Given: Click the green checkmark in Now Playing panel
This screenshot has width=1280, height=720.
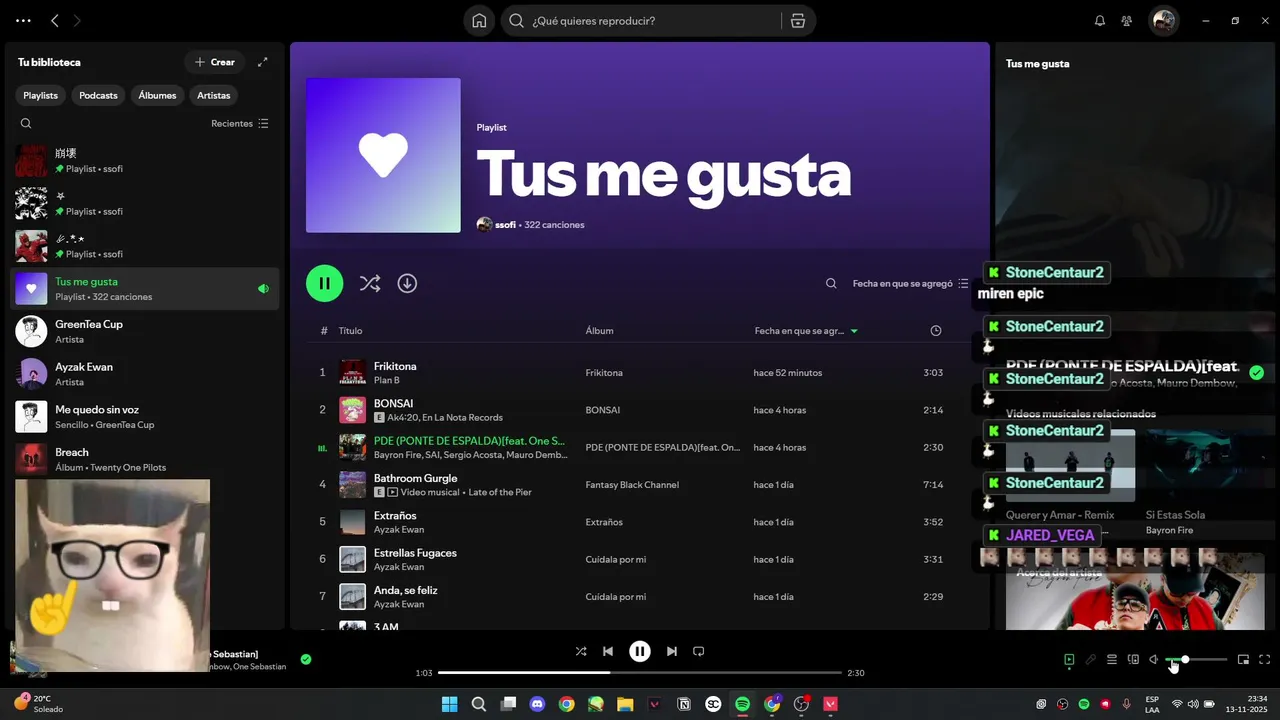Looking at the screenshot, I should [x=1257, y=373].
